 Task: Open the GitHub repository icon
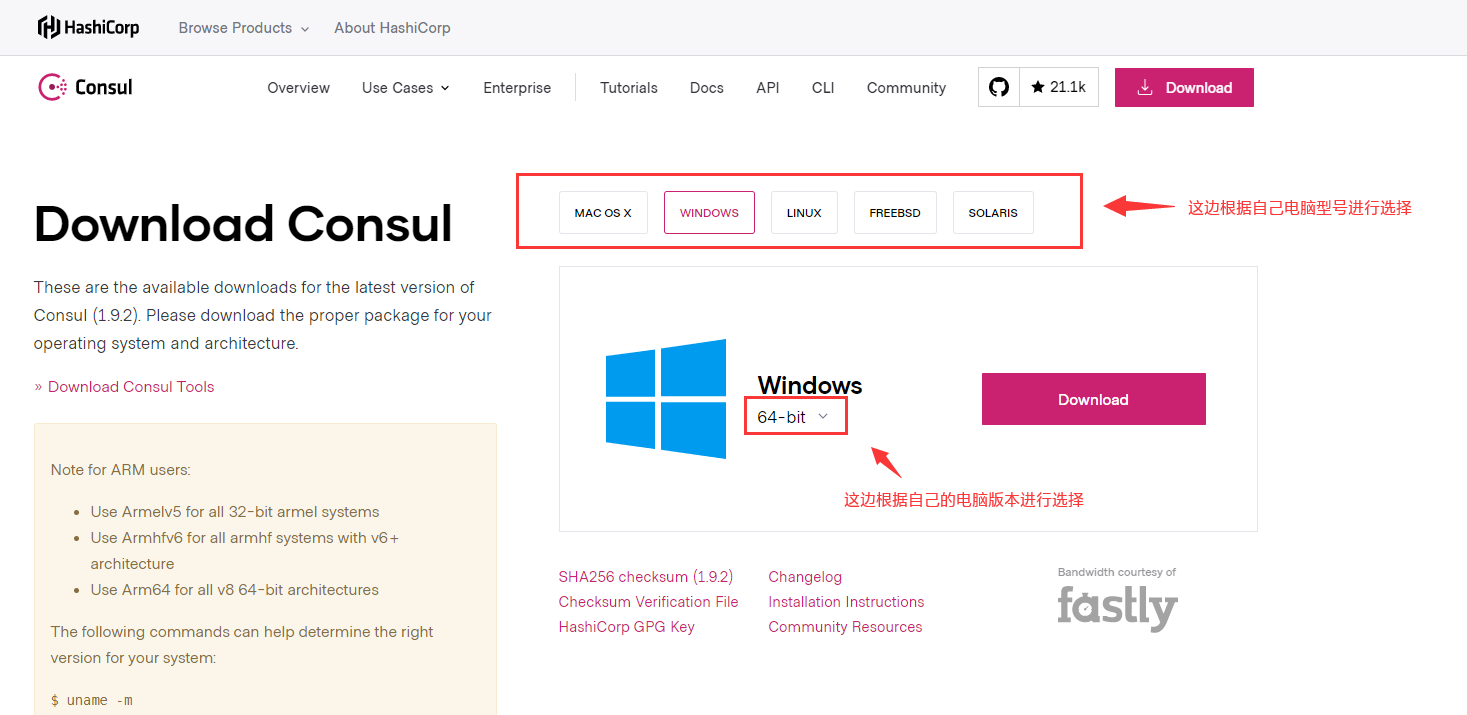(999, 87)
